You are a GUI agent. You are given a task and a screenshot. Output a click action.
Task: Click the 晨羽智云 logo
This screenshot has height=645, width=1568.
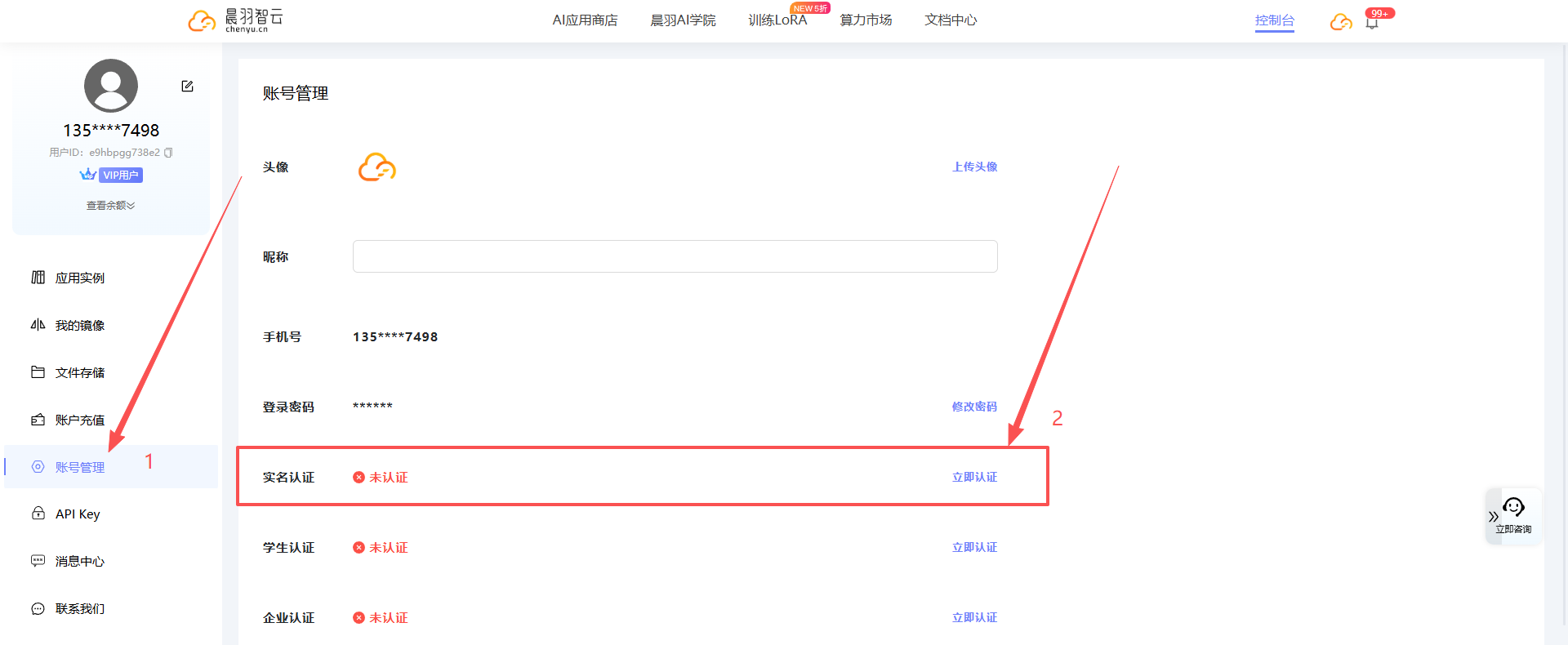pyautogui.click(x=235, y=20)
